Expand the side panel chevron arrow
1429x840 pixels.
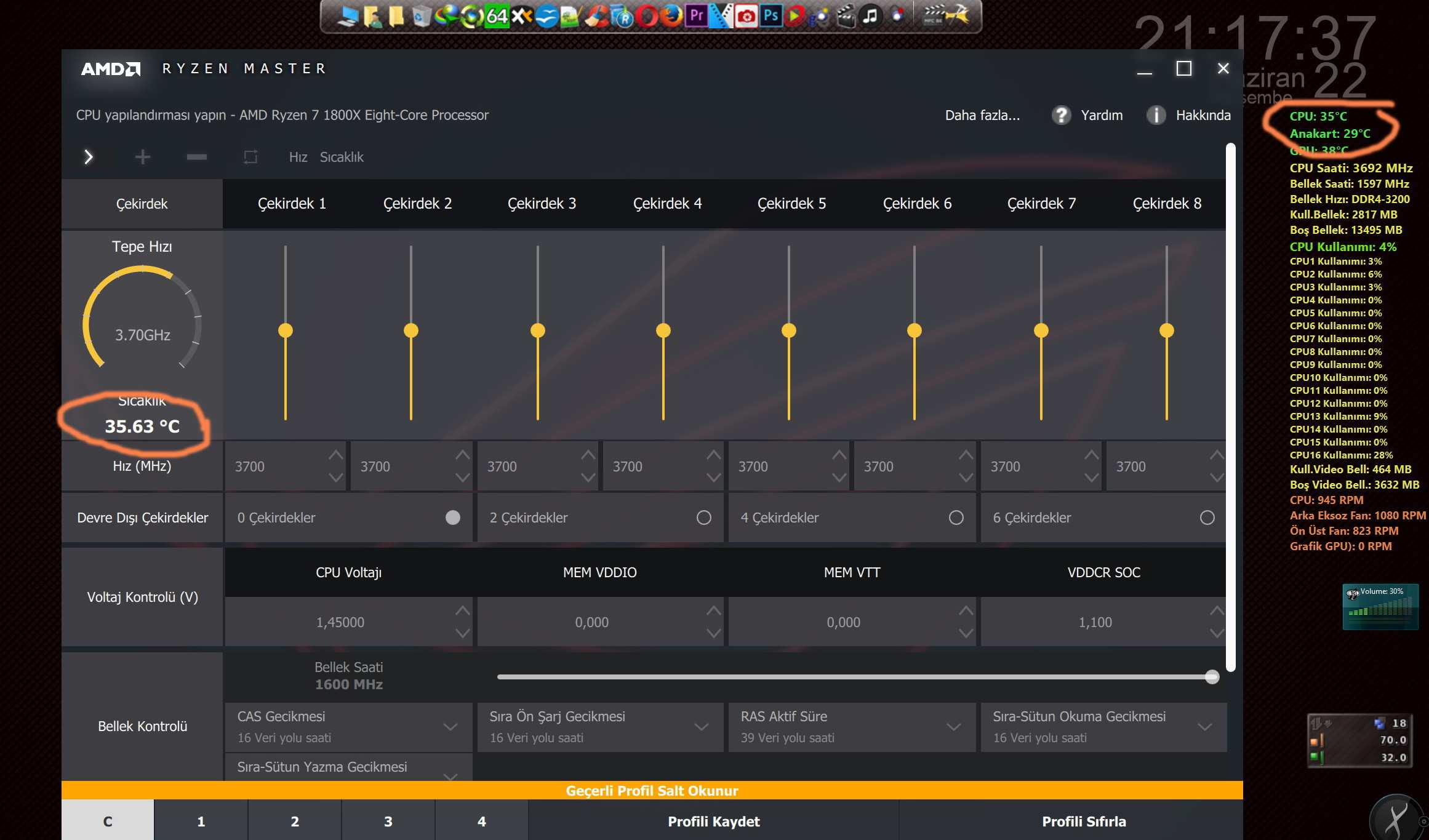[x=89, y=157]
